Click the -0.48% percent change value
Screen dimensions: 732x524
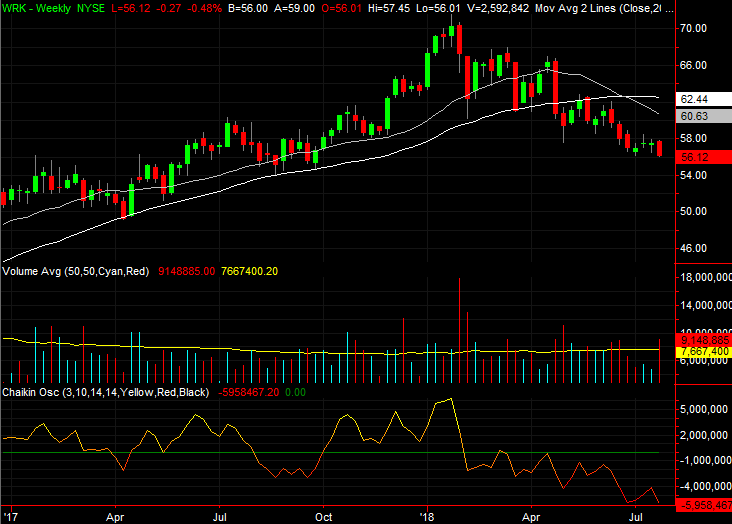tap(204, 8)
